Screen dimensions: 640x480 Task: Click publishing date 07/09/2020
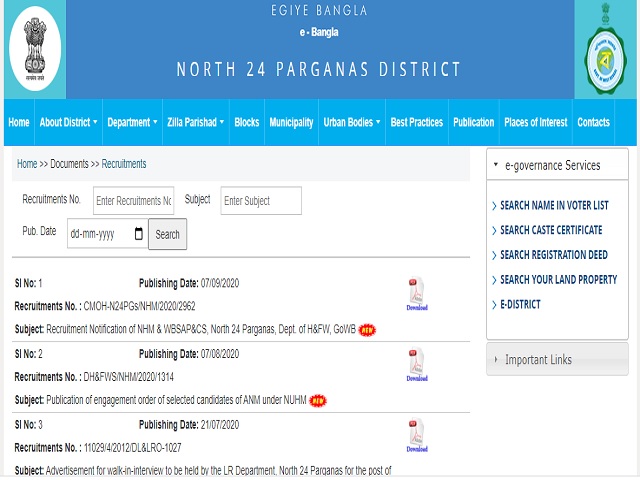(x=220, y=283)
